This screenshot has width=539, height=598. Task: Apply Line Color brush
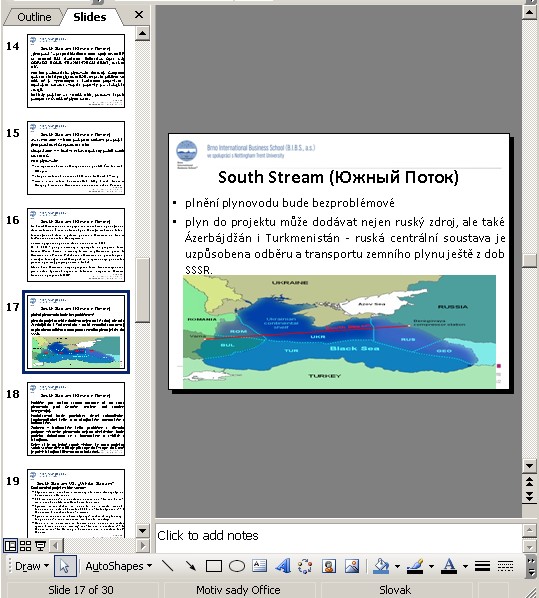[415, 566]
